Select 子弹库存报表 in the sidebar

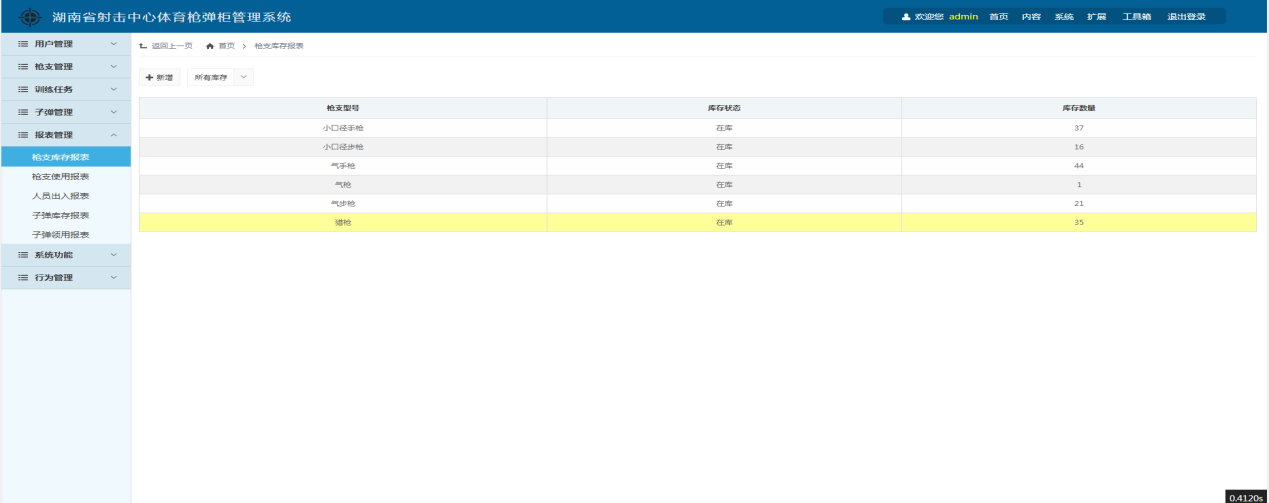[x=60, y=215]
